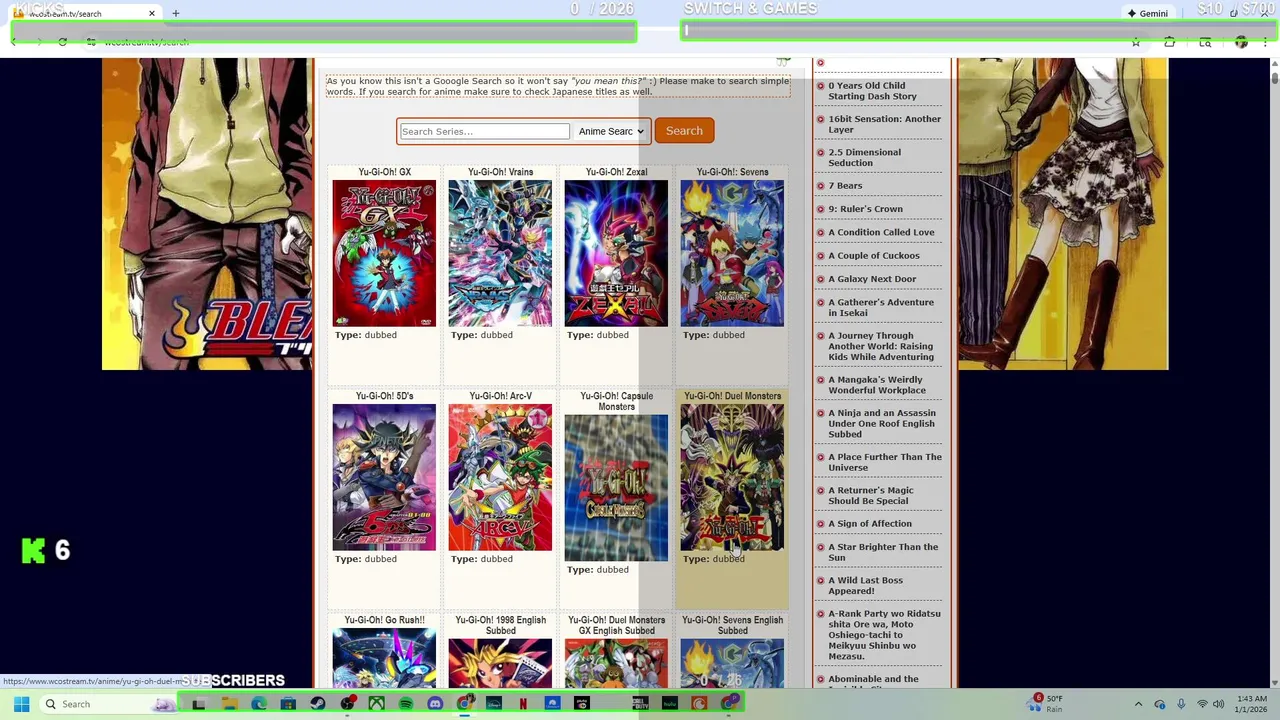Open a new browser tab

(x=175, y=13)
